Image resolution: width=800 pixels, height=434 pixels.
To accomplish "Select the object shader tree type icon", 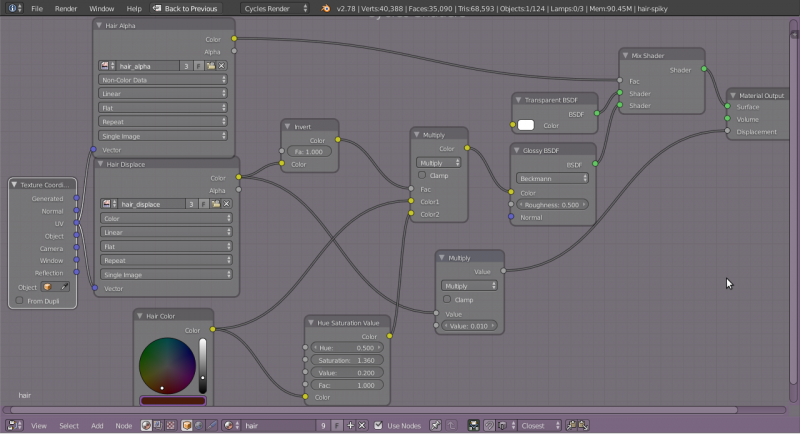I will pos(187,425).
